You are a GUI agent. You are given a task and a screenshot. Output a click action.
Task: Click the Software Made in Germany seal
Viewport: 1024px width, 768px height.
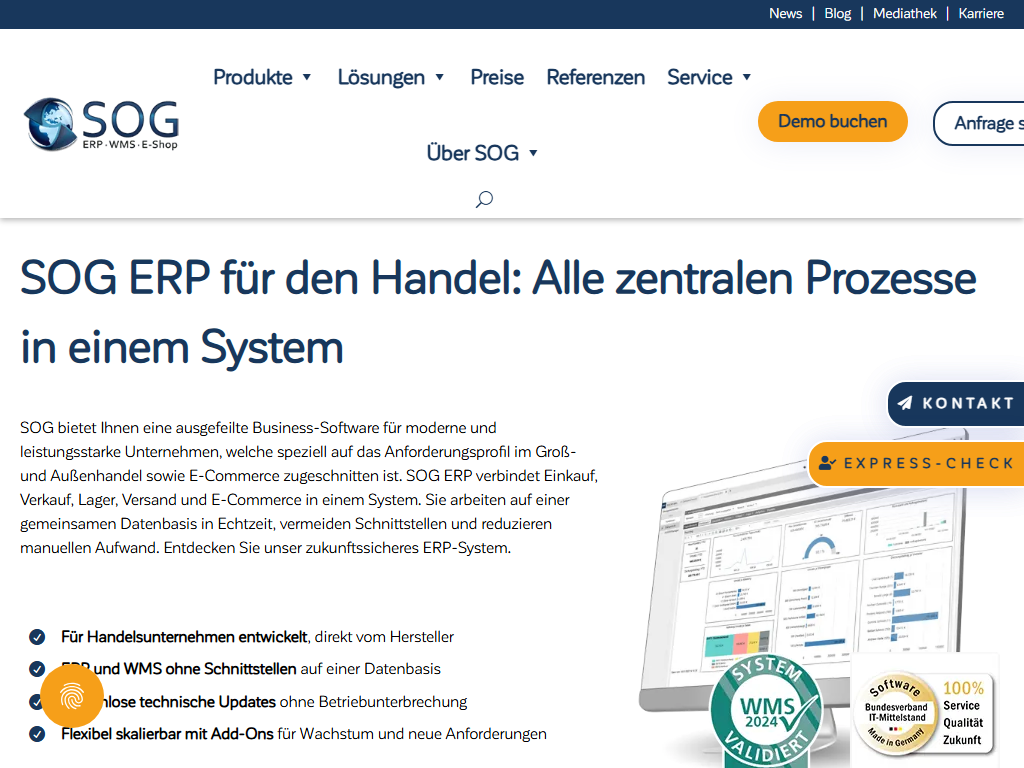pos(896,713)
